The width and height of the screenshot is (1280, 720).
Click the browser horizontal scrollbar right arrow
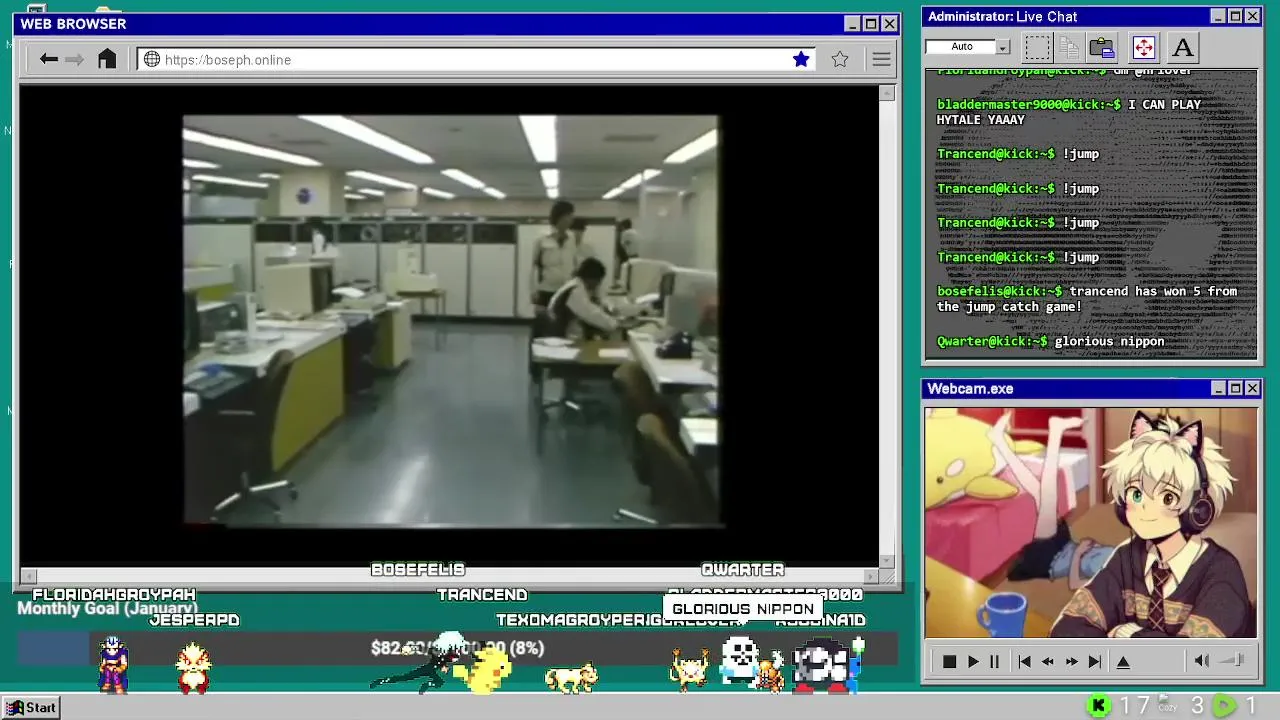pyautogui.click(x=872, y=576)
